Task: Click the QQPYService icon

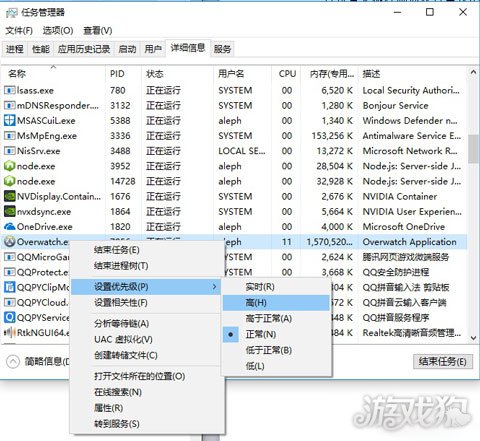Action: (9, 317)
